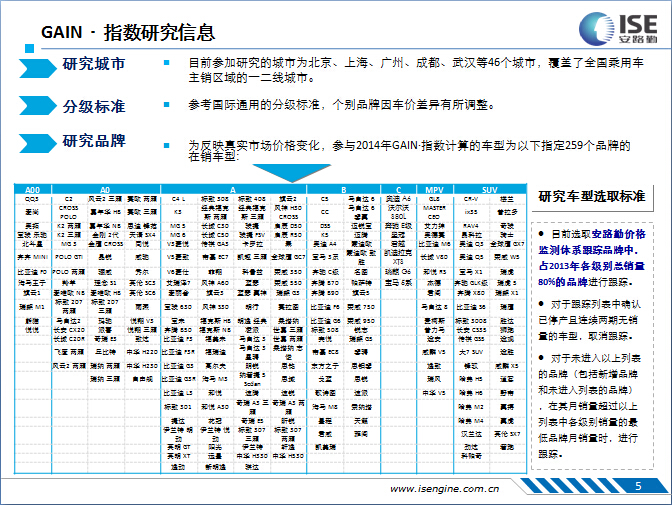
Task: Select the RAV4 cell
Action: [x=471, y=226]
